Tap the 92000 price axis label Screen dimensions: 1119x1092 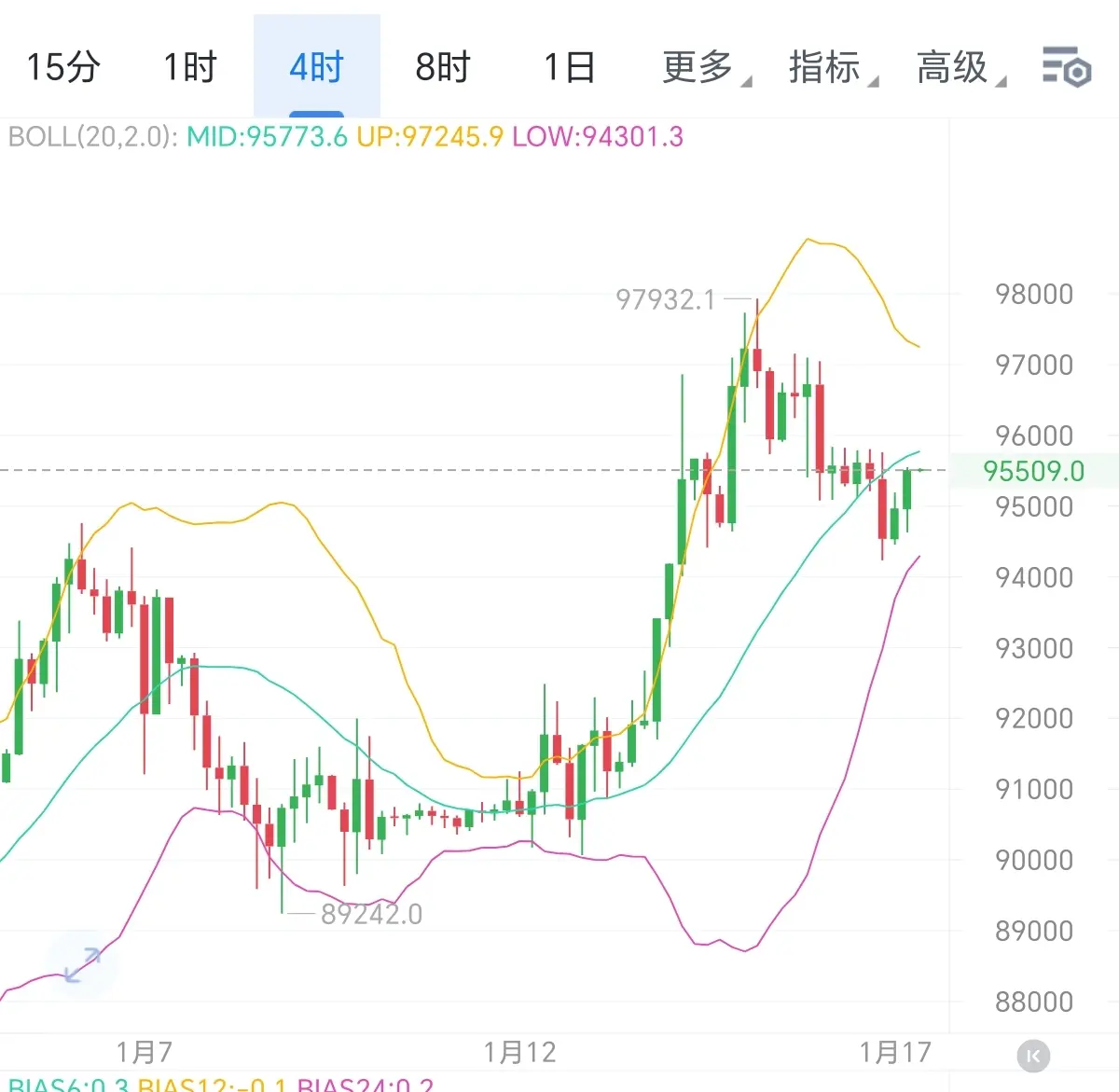1034,718
